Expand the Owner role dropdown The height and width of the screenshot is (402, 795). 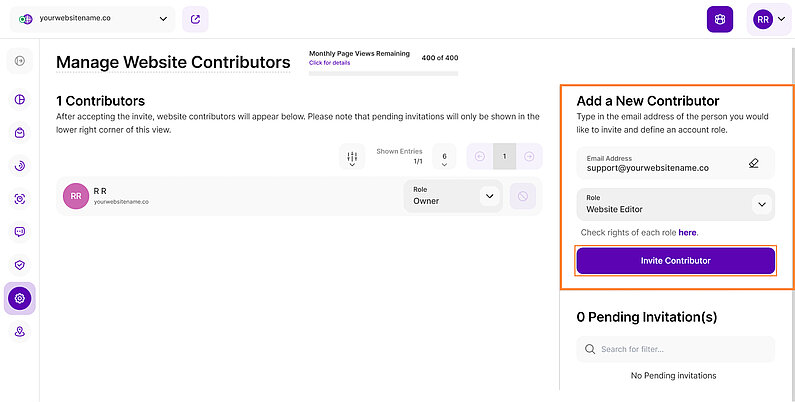488,196
